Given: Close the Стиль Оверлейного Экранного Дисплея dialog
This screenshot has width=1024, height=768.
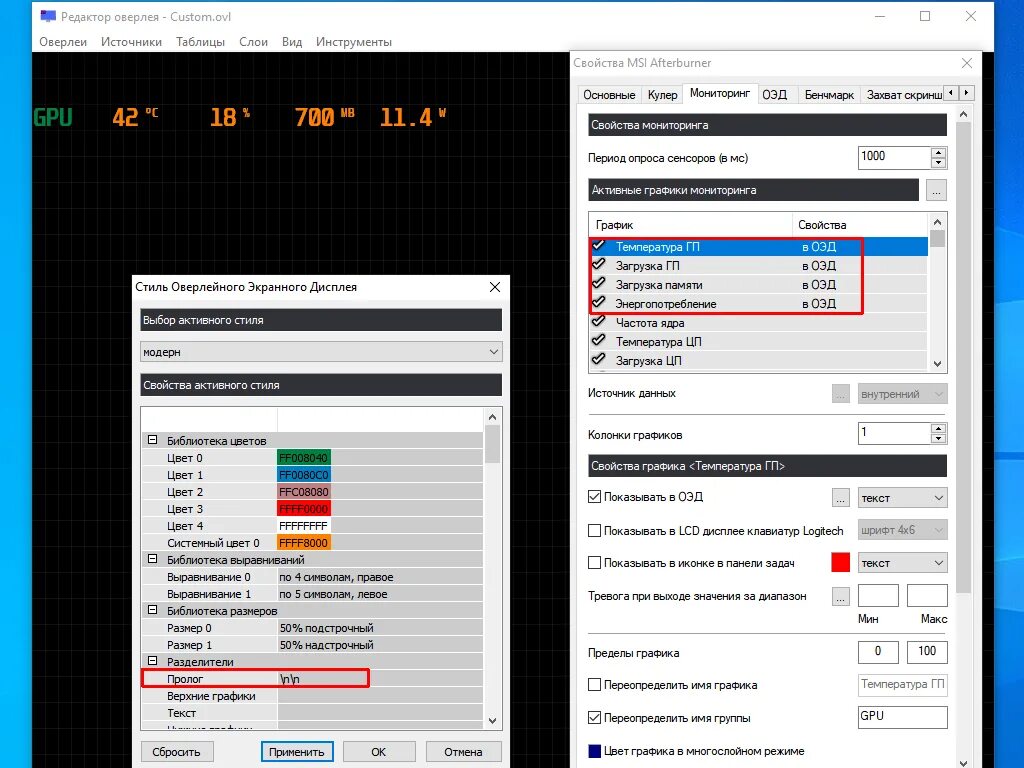Looking at the screenshot, I should point(495,287).
